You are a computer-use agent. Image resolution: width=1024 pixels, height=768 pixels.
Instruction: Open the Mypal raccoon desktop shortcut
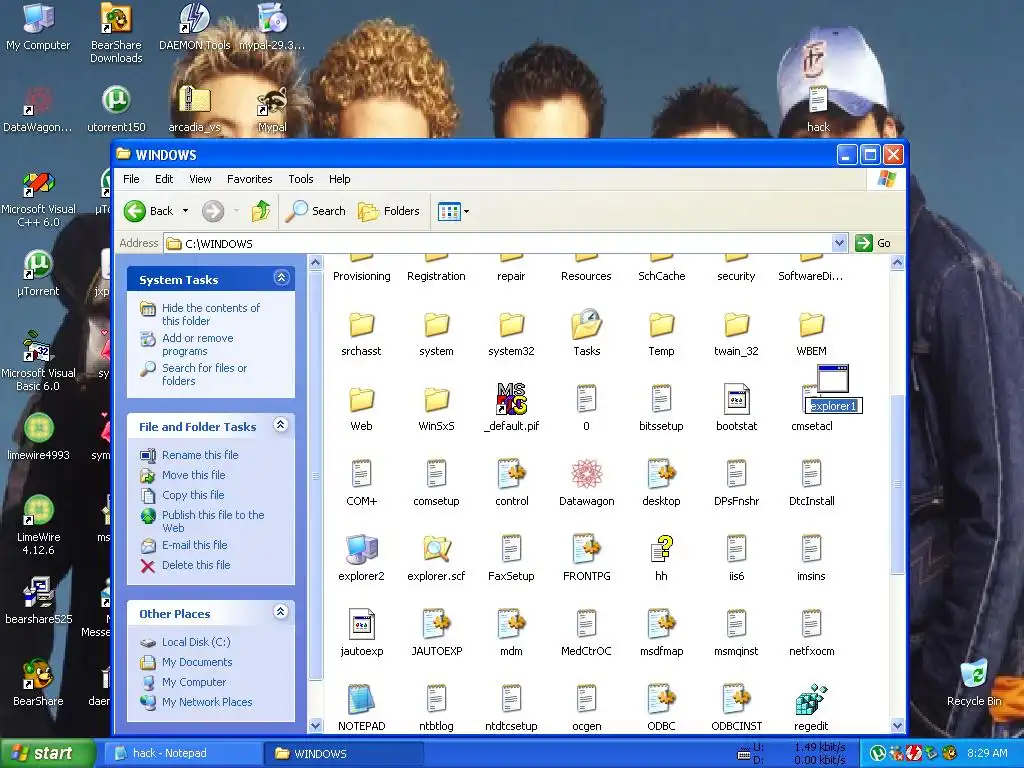(x=272, y=109)
